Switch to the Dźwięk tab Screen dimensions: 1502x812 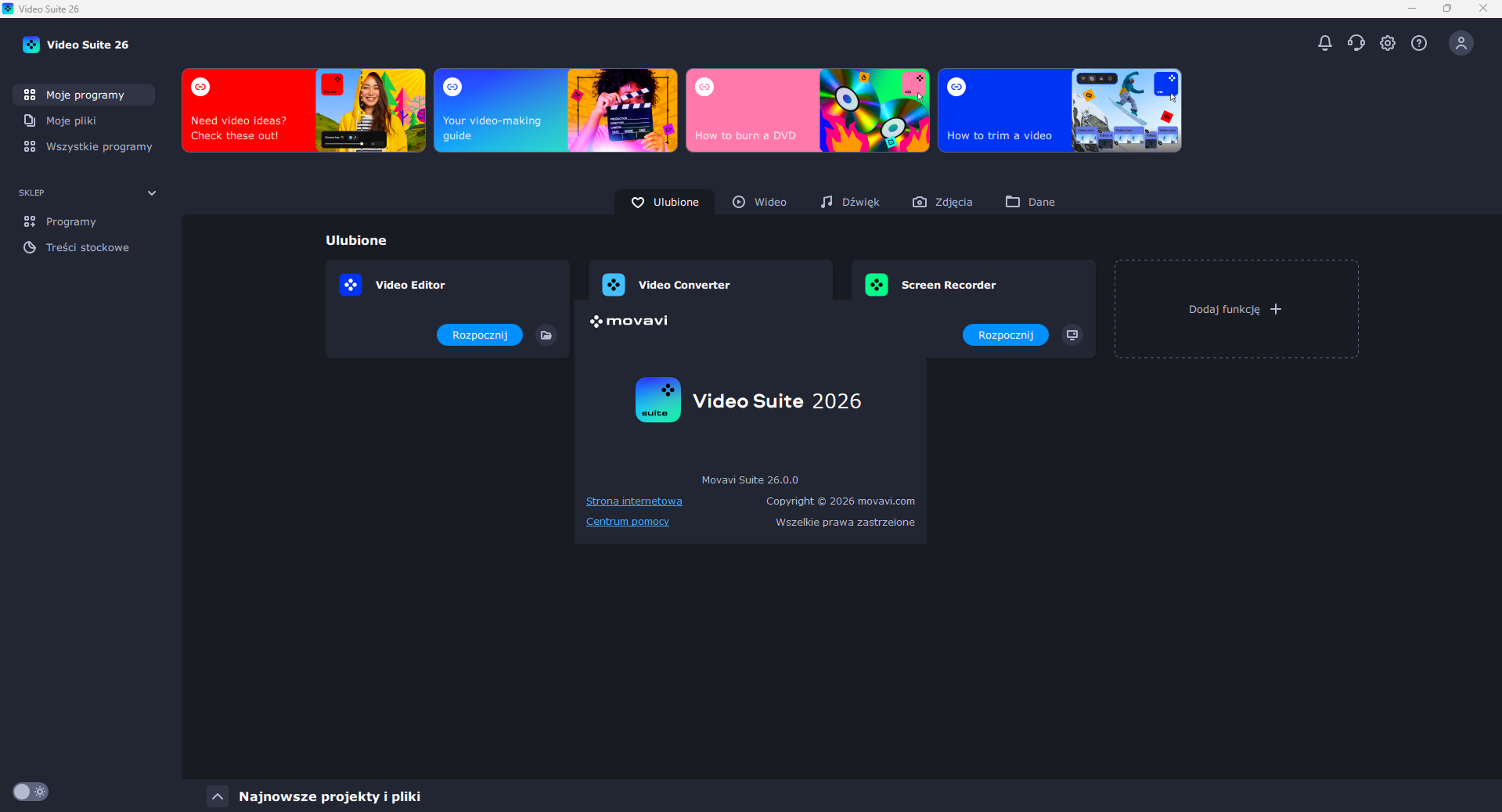tap(850, 202)
